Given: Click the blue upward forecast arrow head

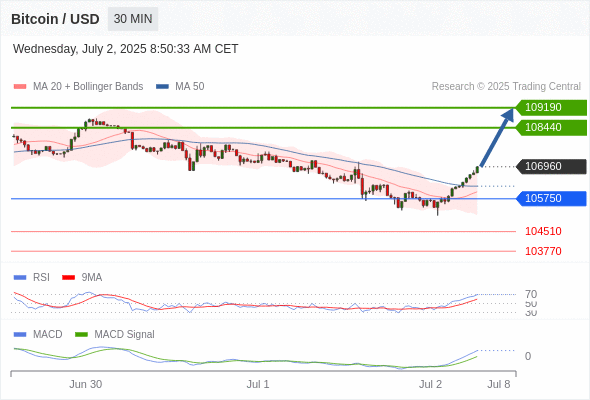Looking at the screenshot, I should tap(509, 114).
